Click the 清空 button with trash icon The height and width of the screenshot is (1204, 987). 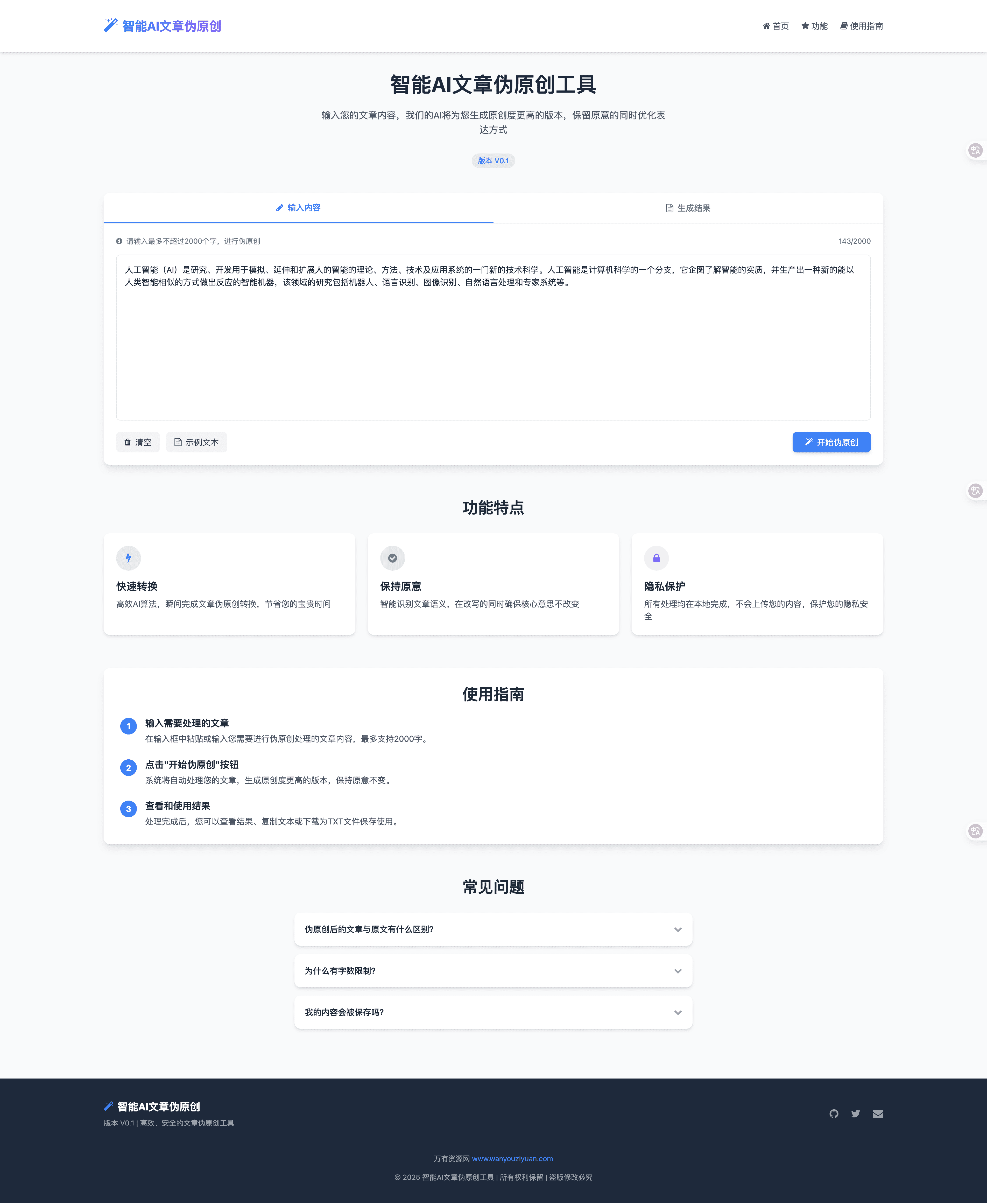point(138,442)
